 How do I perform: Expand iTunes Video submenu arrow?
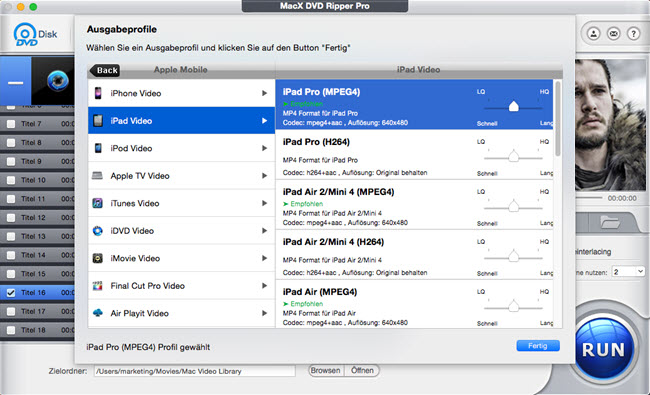pos(264,203)
